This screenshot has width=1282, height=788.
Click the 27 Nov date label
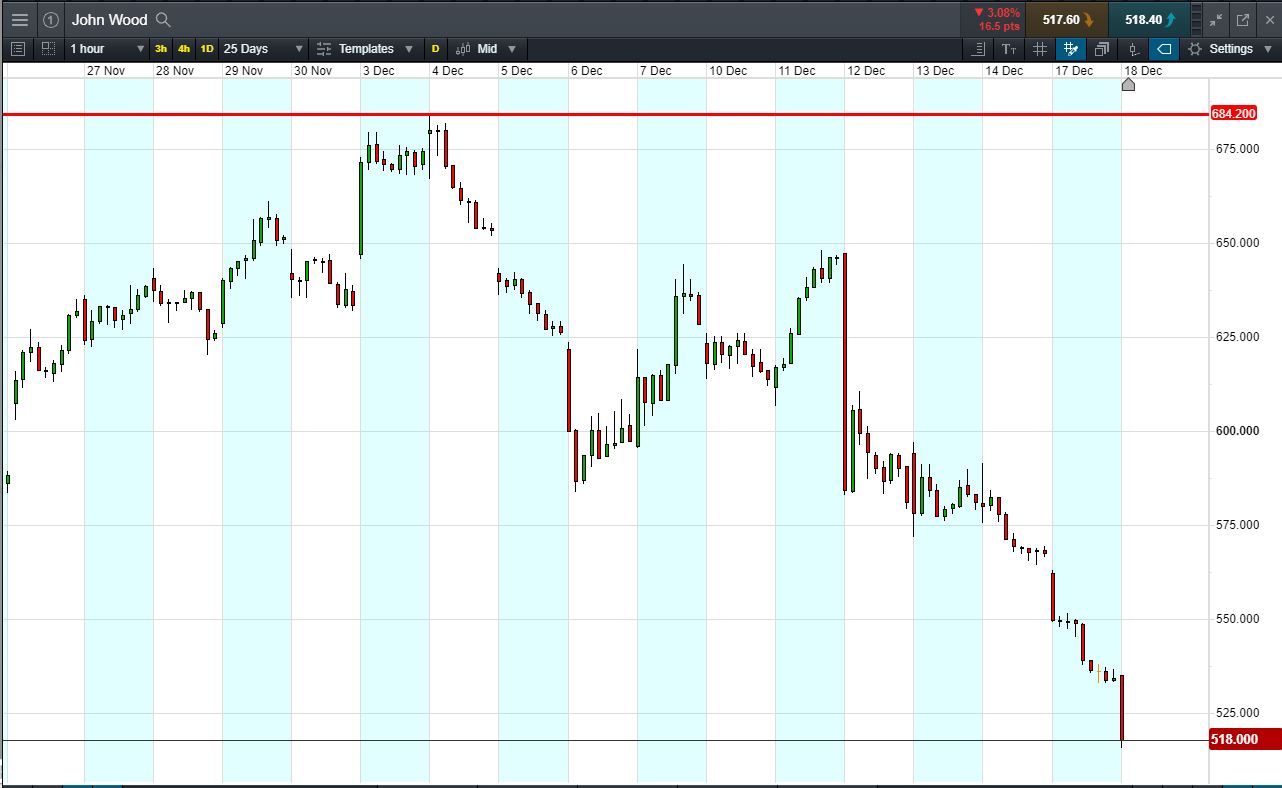pos(106,71)
